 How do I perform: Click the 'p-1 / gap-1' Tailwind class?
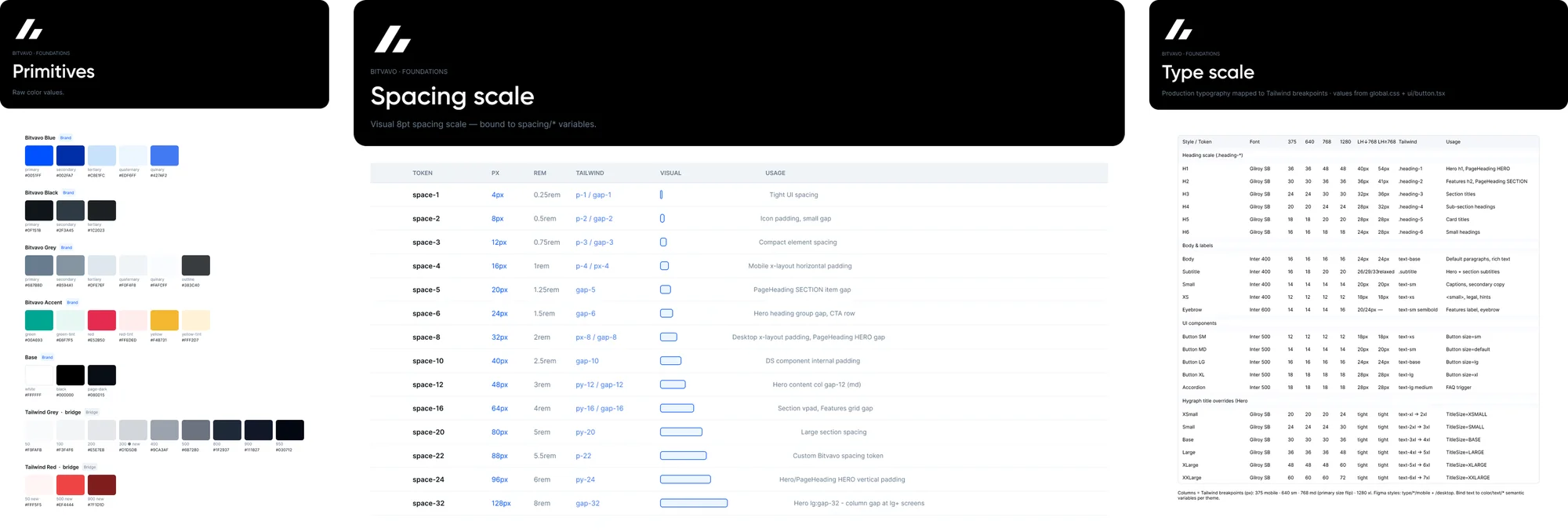pyautogui.click(x=593, y=195)
